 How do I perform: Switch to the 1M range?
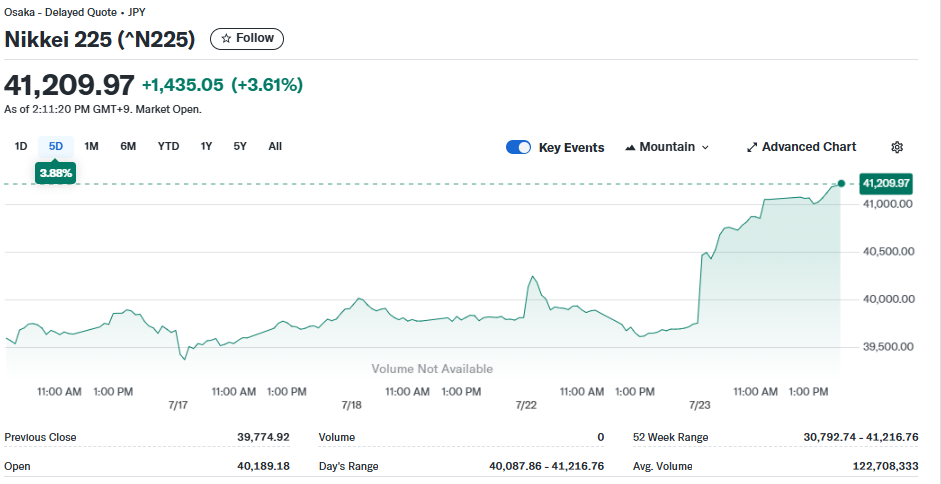(x=91, y=146)
